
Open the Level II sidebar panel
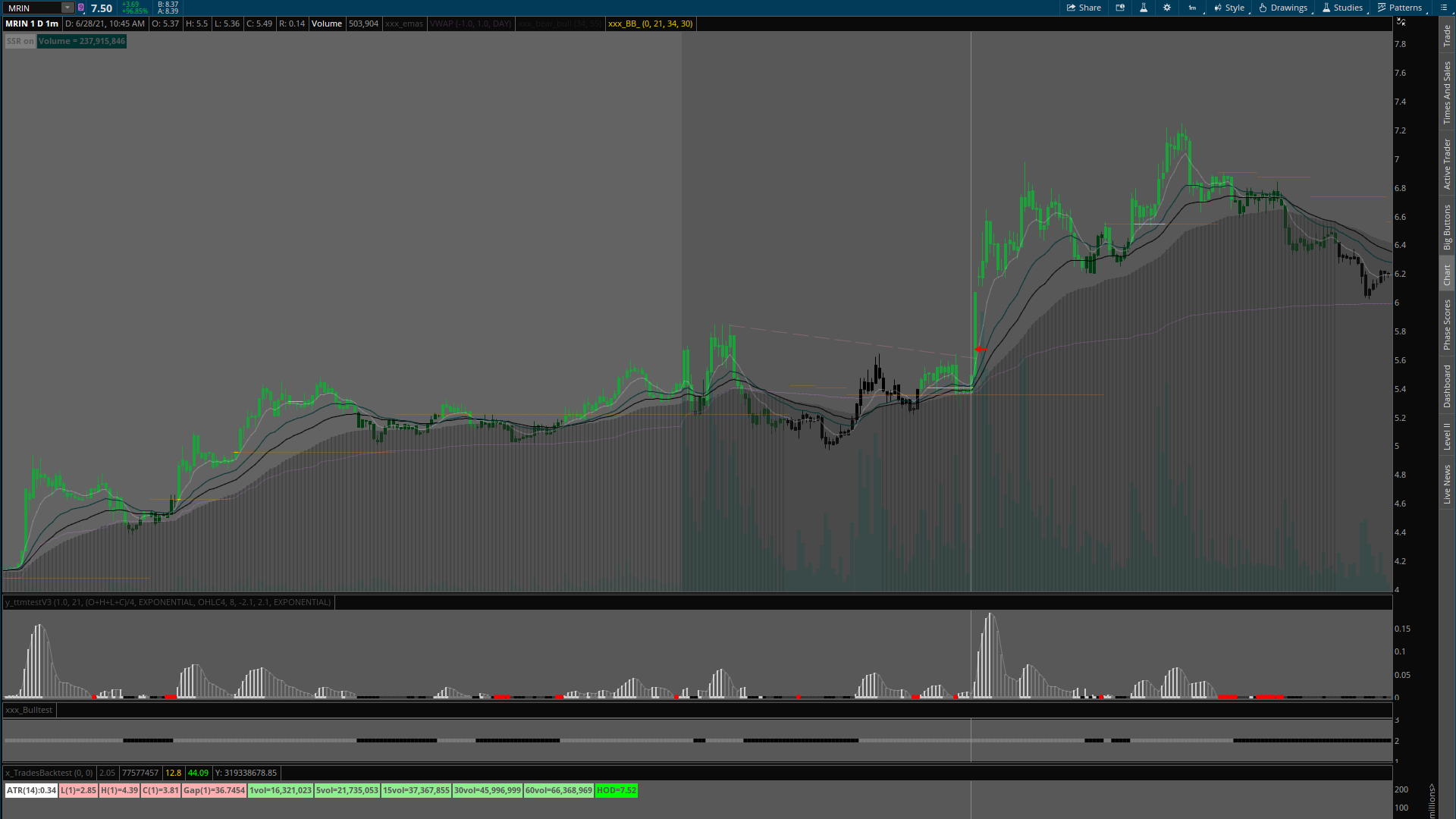point(1447,436)
